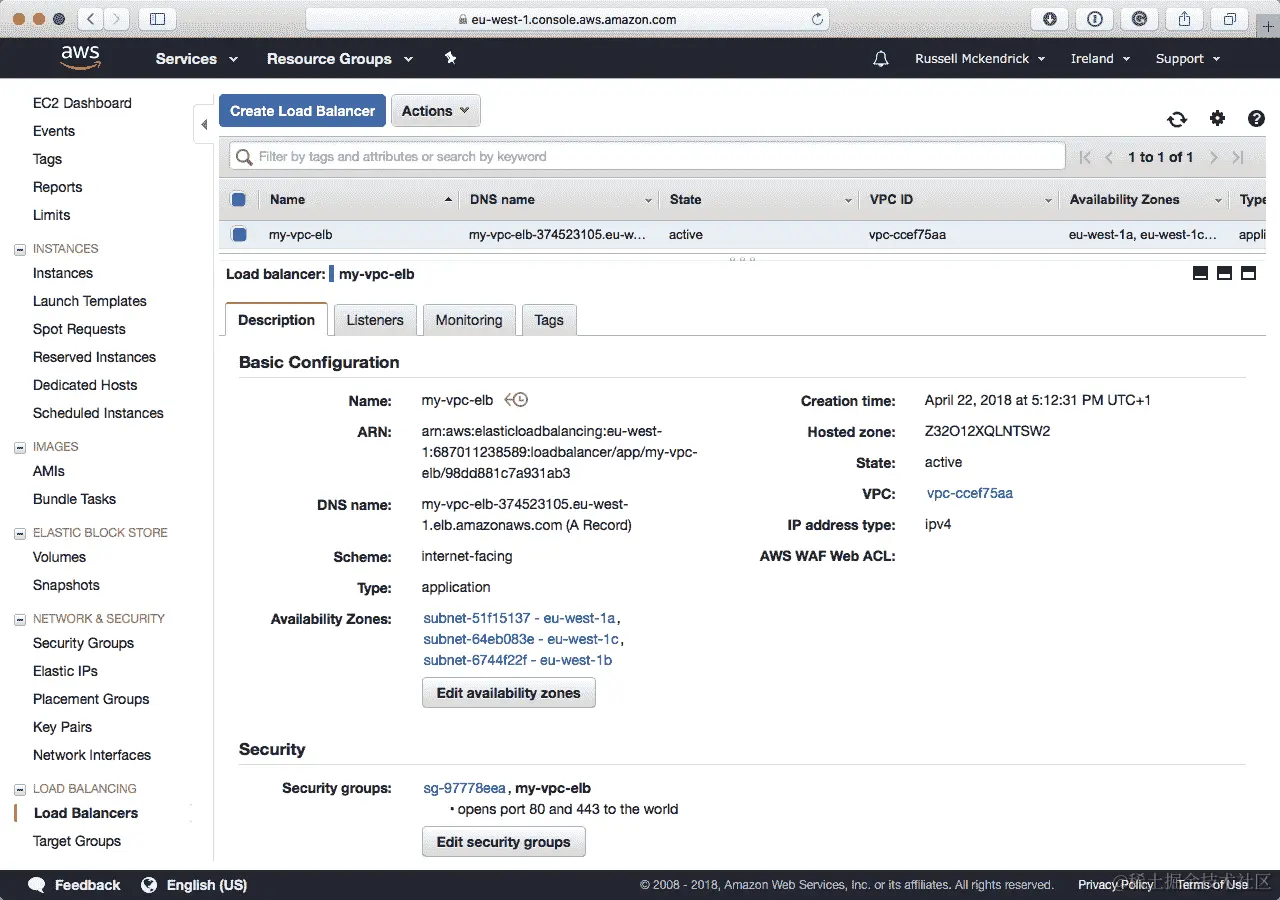Open the settings gear icon
This screenshot has height=900, width=1280.
(x=1217, y=118)
